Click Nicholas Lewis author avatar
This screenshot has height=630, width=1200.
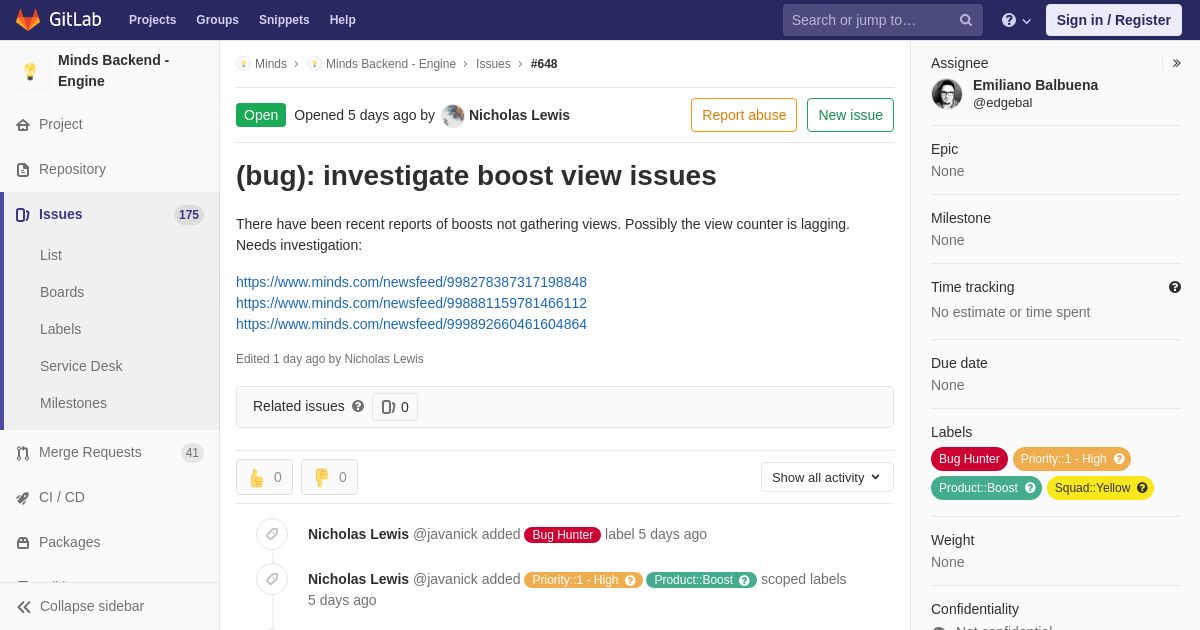(453, 116)
